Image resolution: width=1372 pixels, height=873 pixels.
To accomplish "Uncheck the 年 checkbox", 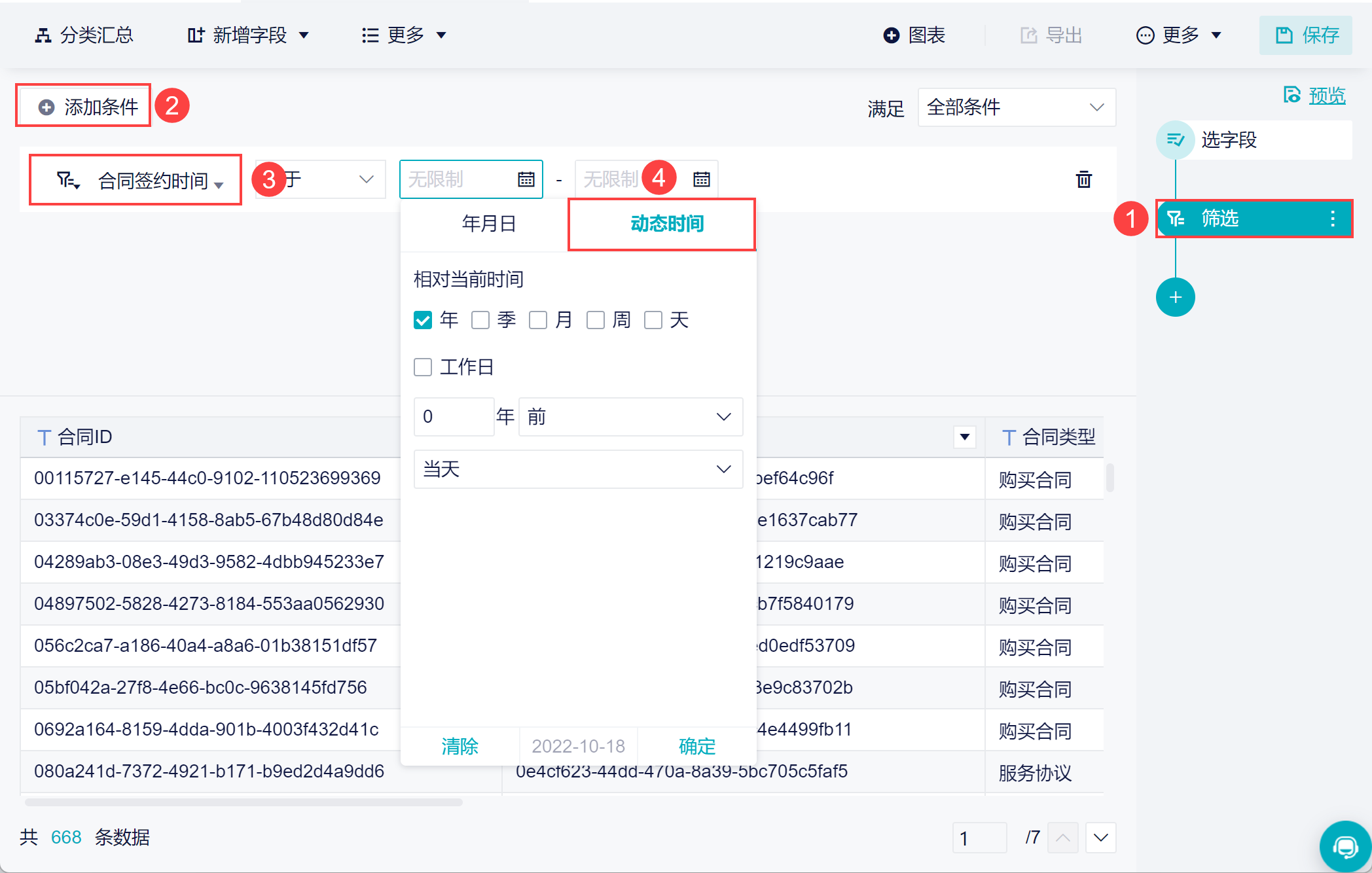I will click(423, 320).
